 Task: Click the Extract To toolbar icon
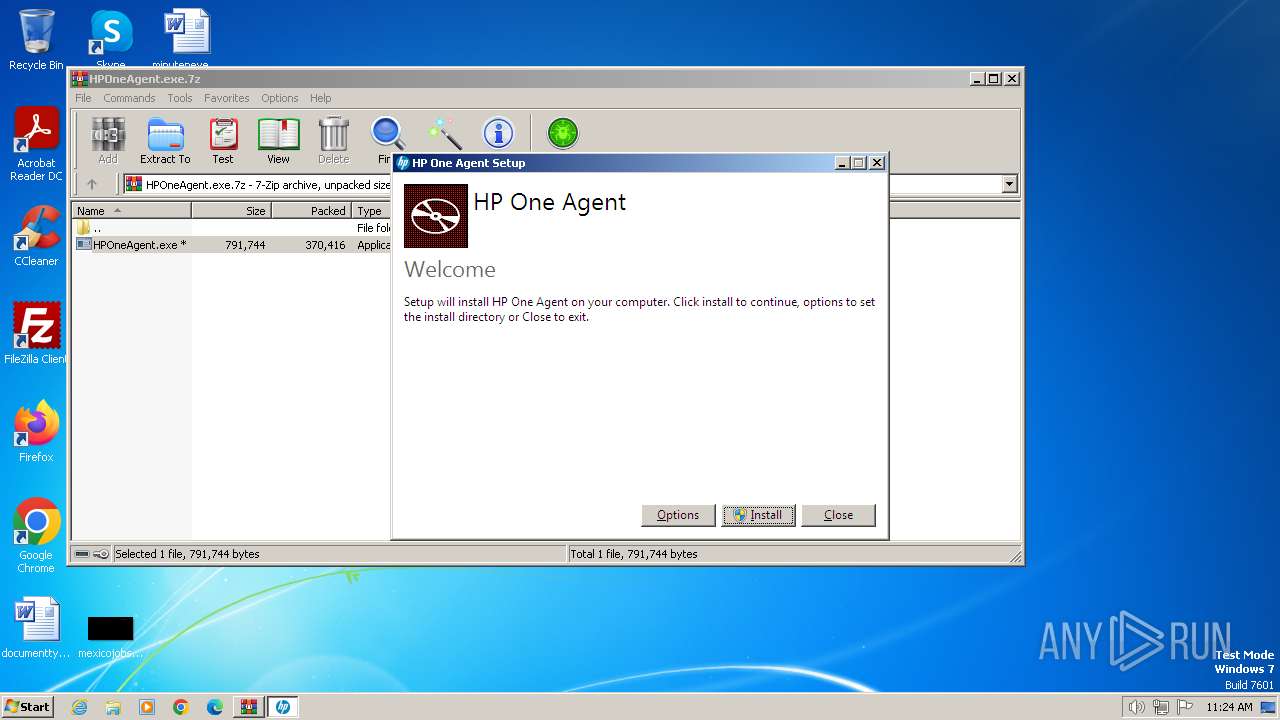tap(165, 140)
